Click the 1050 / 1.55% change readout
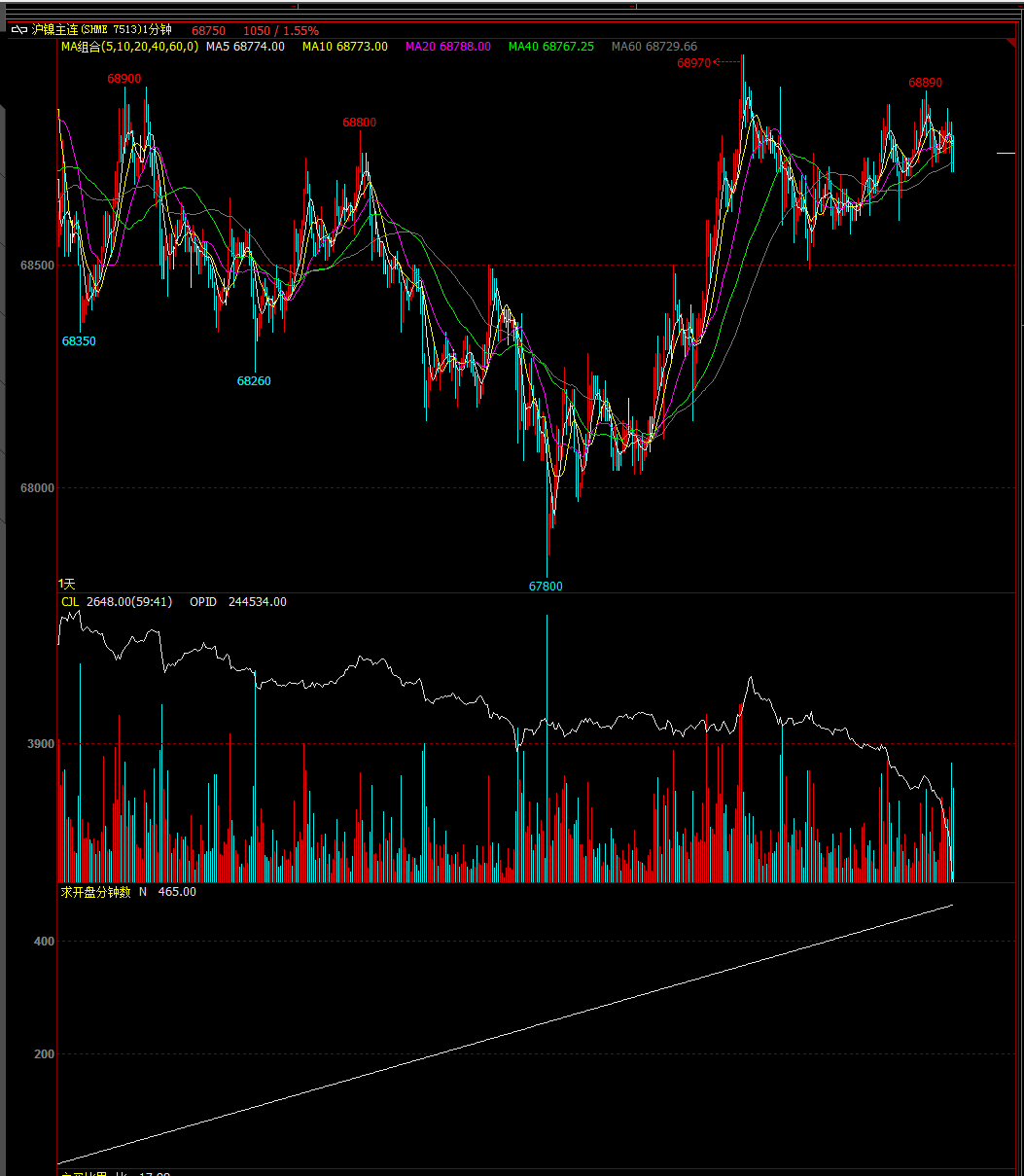1024x1176 pixels. point(280,31)
